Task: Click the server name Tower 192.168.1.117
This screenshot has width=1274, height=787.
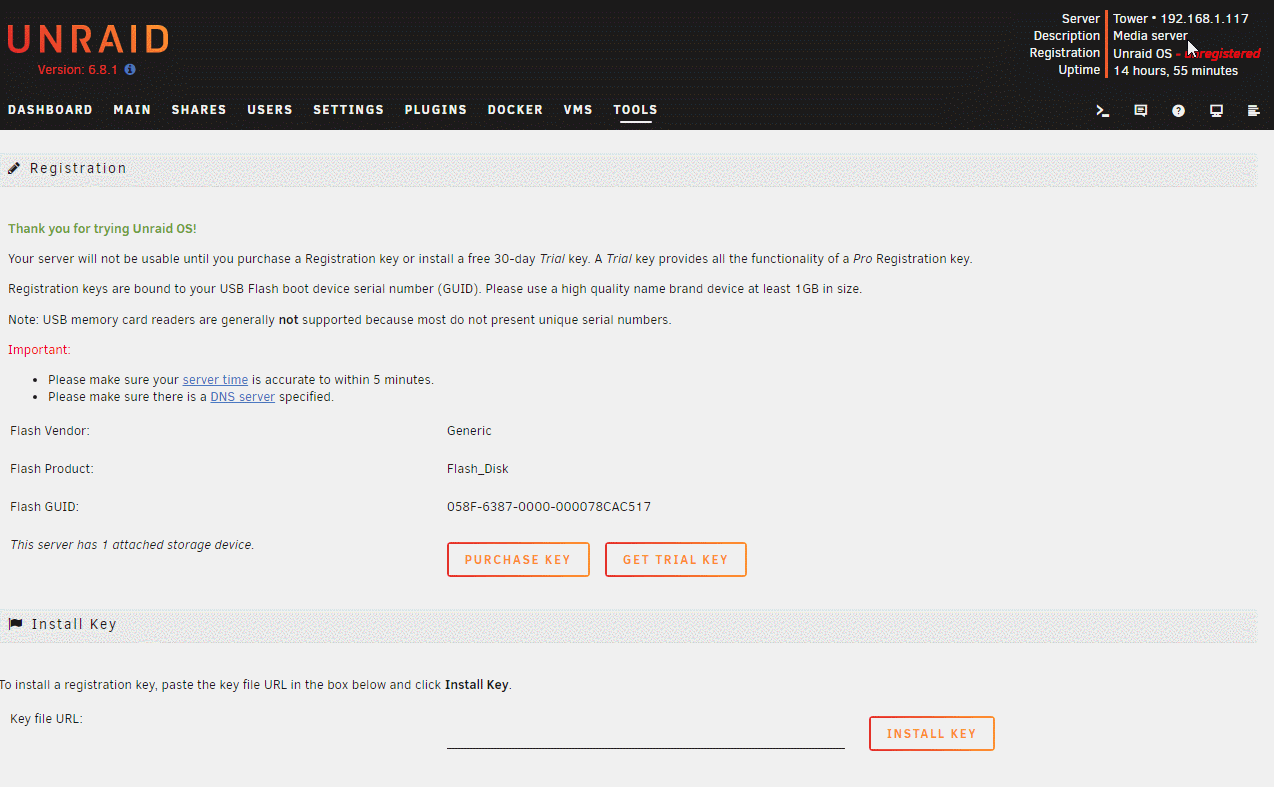Action: click(x=1181, y=19)
